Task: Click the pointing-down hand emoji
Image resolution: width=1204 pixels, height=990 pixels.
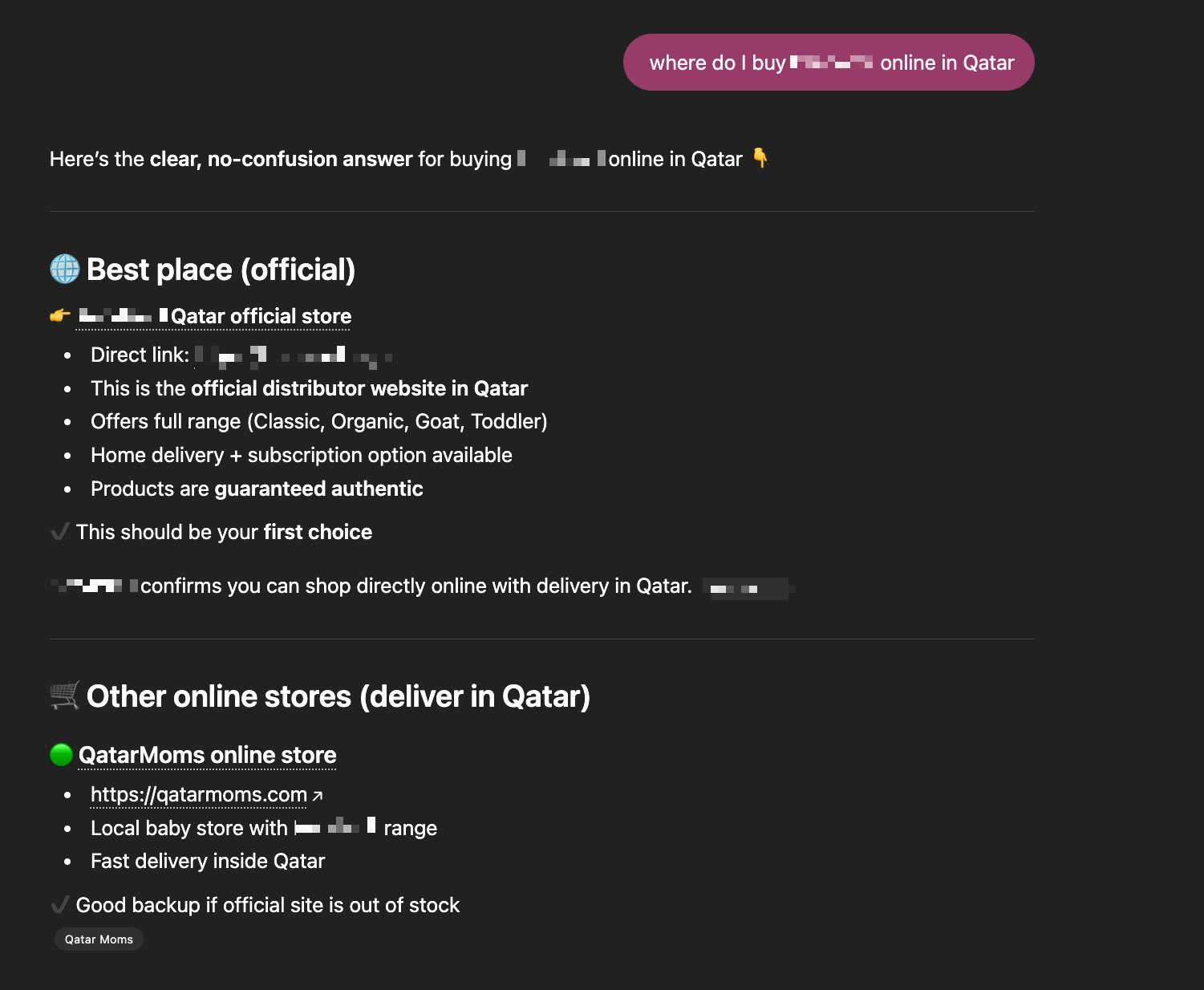Action: click(x=760, y=158)
